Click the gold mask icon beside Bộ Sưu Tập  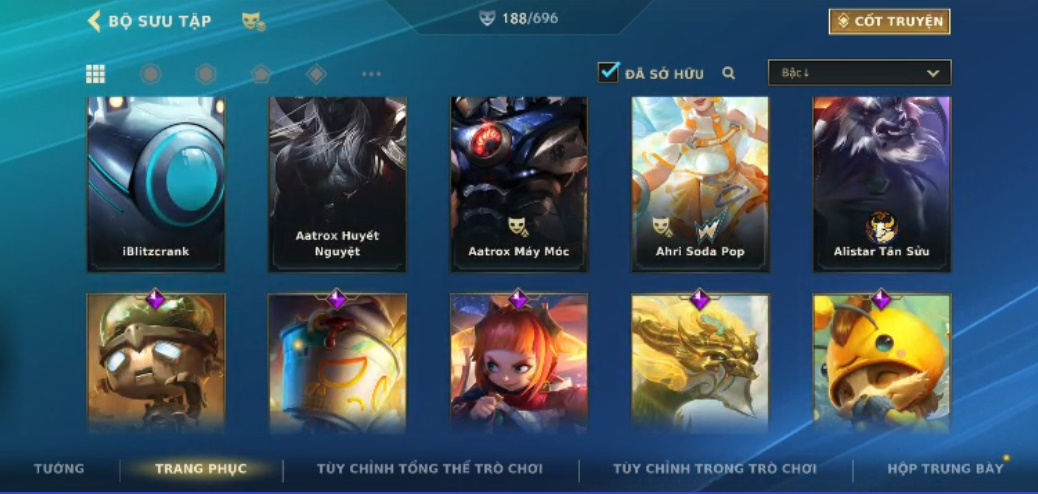[x=253, y=22]
